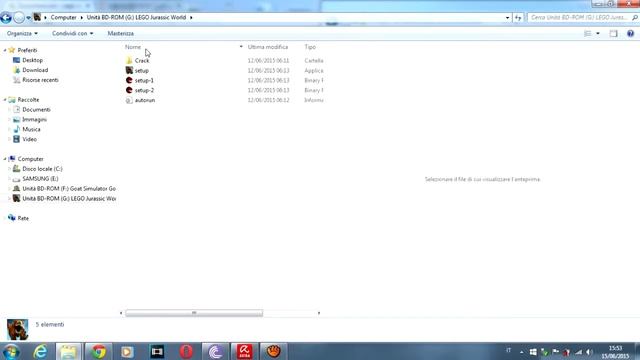Open the Documenti library
Screen dimensions: 640x360
[x=36, y=109]
